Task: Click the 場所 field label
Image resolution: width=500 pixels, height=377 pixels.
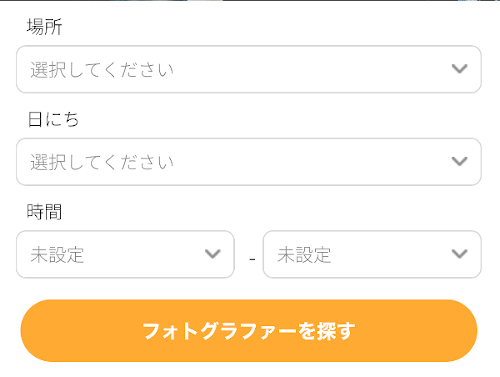Action: click(44, 27)
